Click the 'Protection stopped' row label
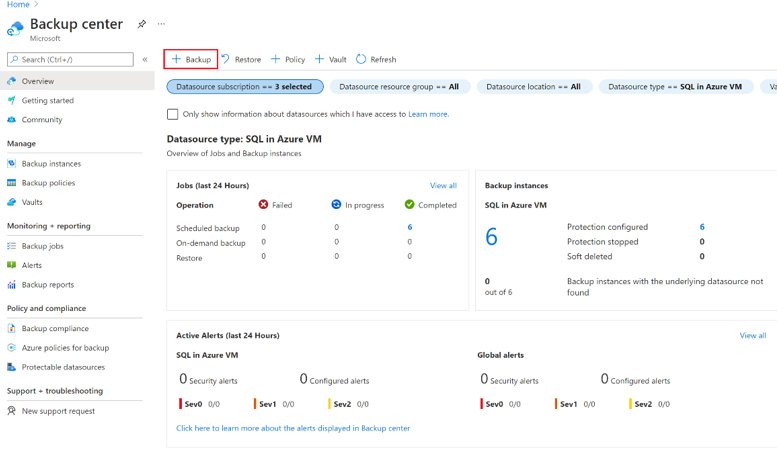Screen dimensions: 777x449 [603, 242]
